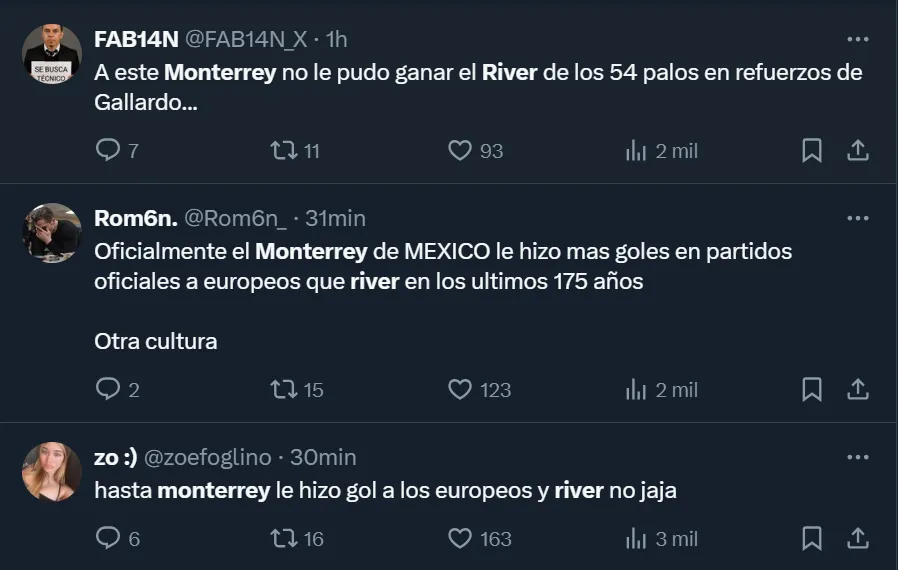898x570 pixels.
Task: Open more options on zo :)'s tweet
Action: (857, 457)
